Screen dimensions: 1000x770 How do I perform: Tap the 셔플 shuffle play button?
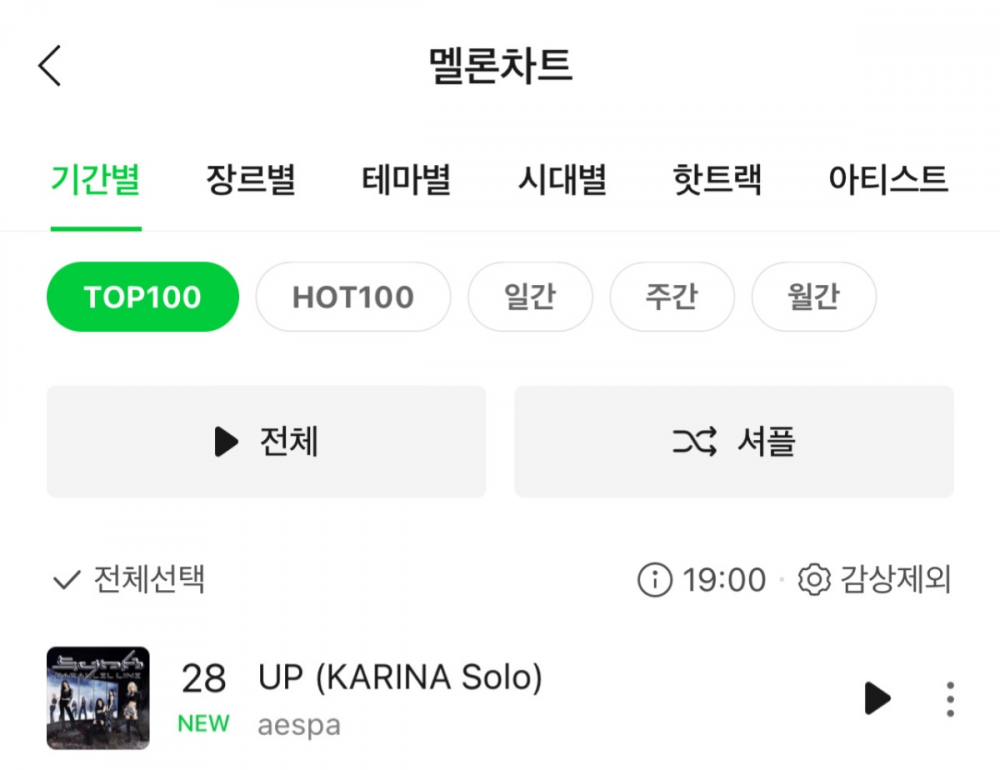[x=734, y=441]
